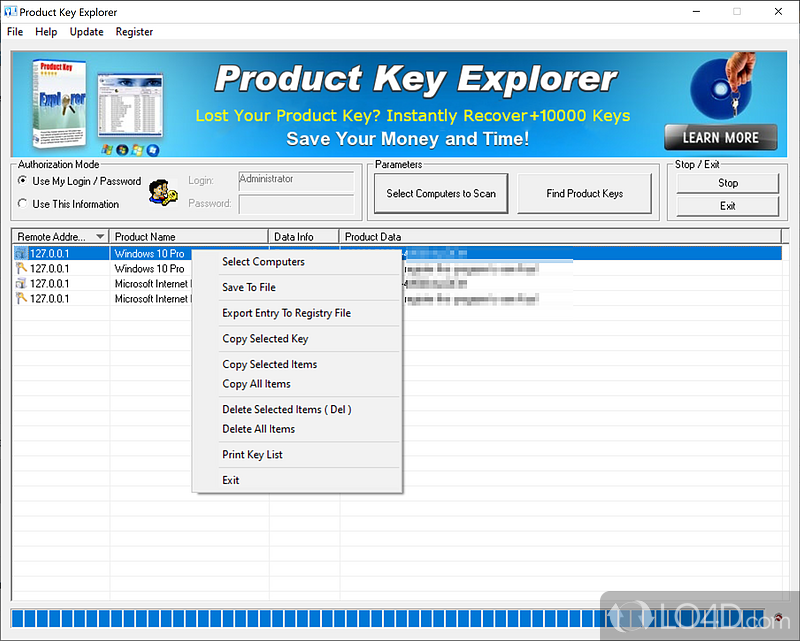
Task: Choose Select Computers from context menu
Action: (x=297, y=262)
